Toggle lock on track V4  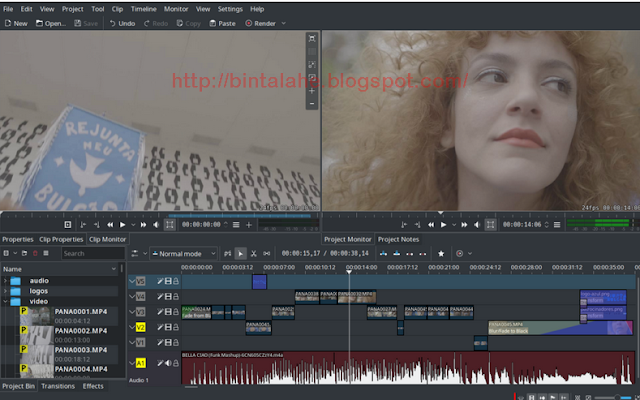[176, 297]
